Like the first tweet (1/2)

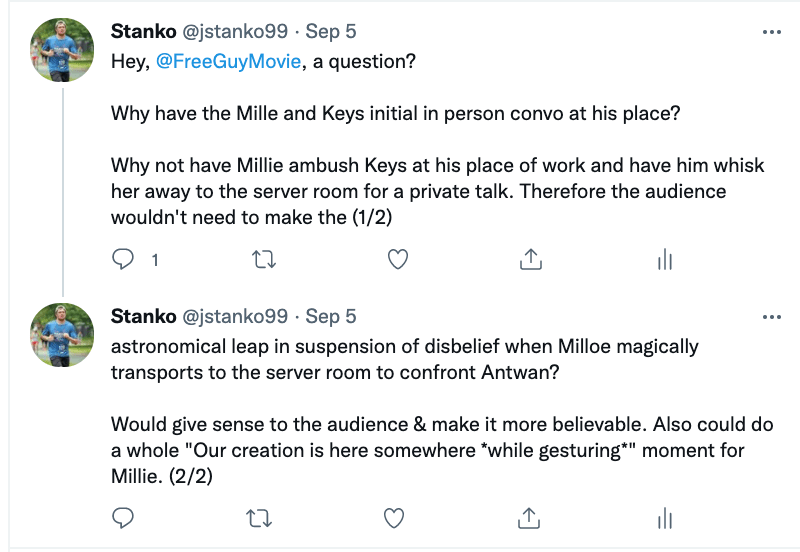tap(397, 260)
